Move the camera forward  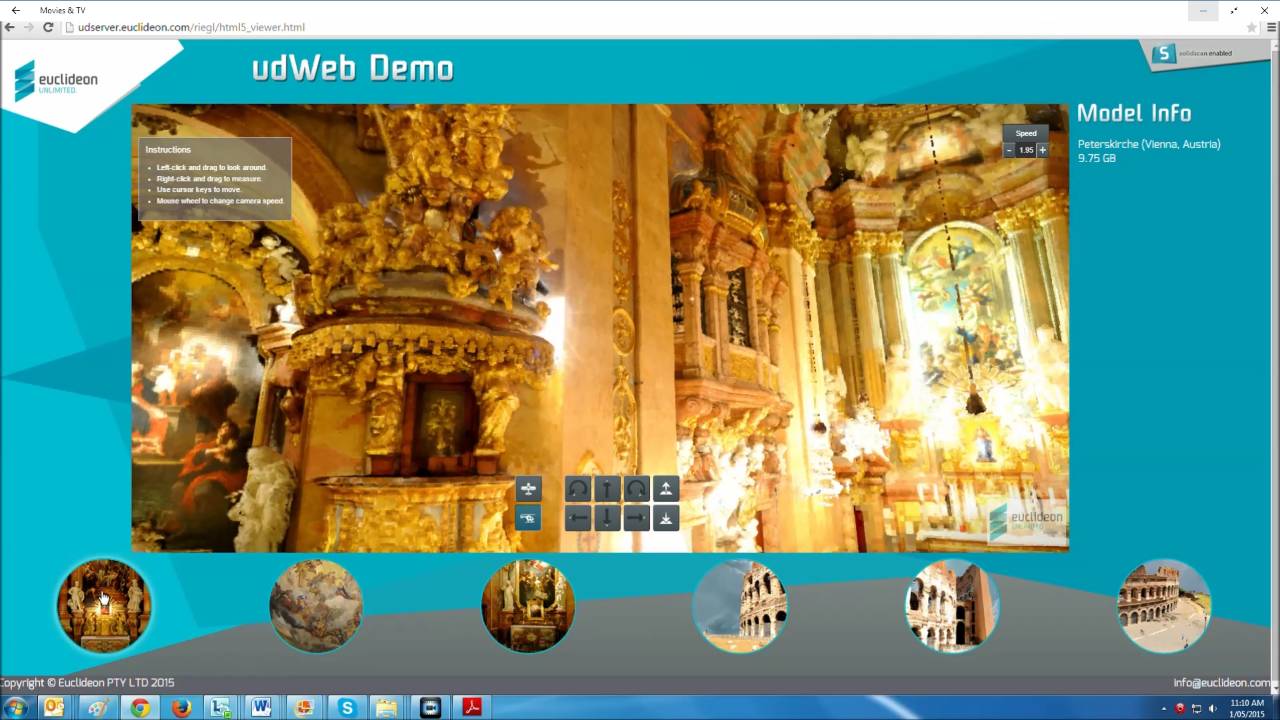[x=607, y=488]
